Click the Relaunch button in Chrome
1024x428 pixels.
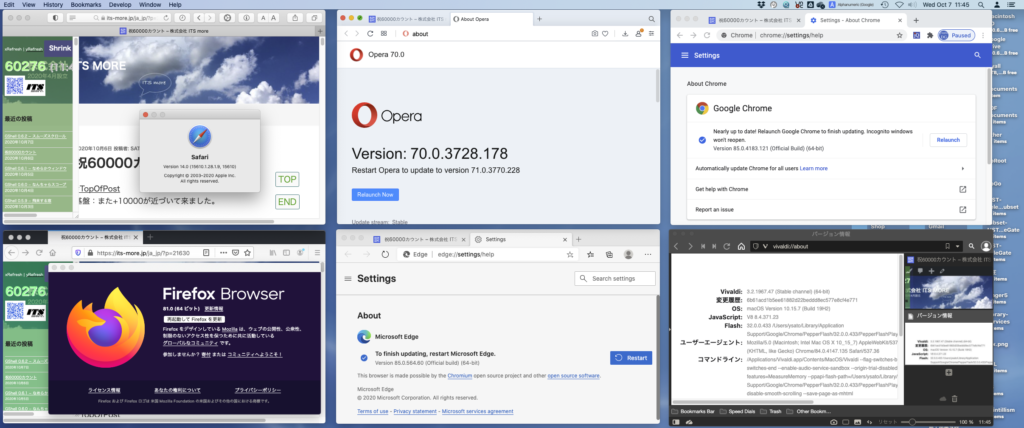click(x=947, y=140)
